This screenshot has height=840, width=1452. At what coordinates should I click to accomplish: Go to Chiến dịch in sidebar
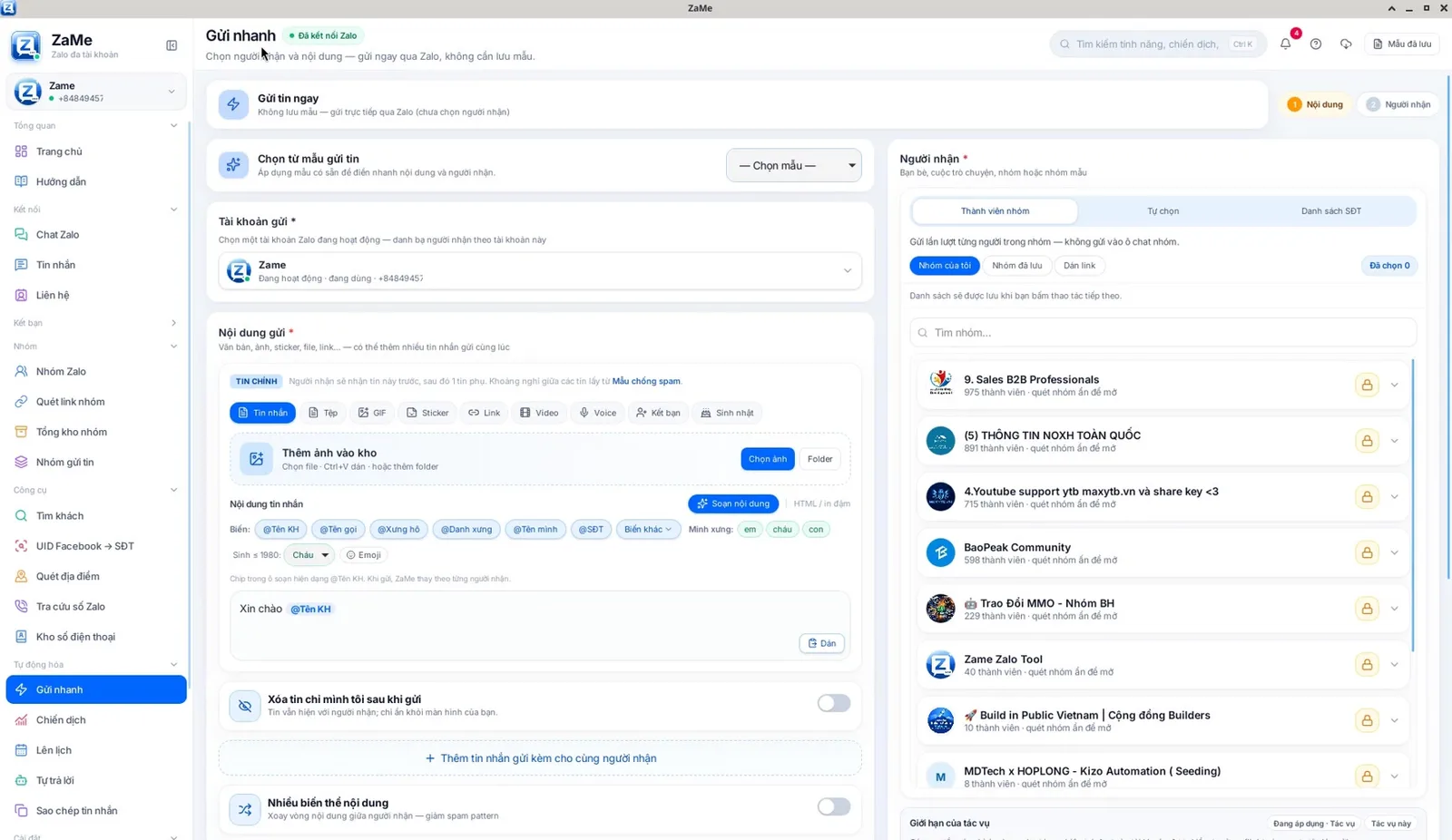(x=96, y=720)
